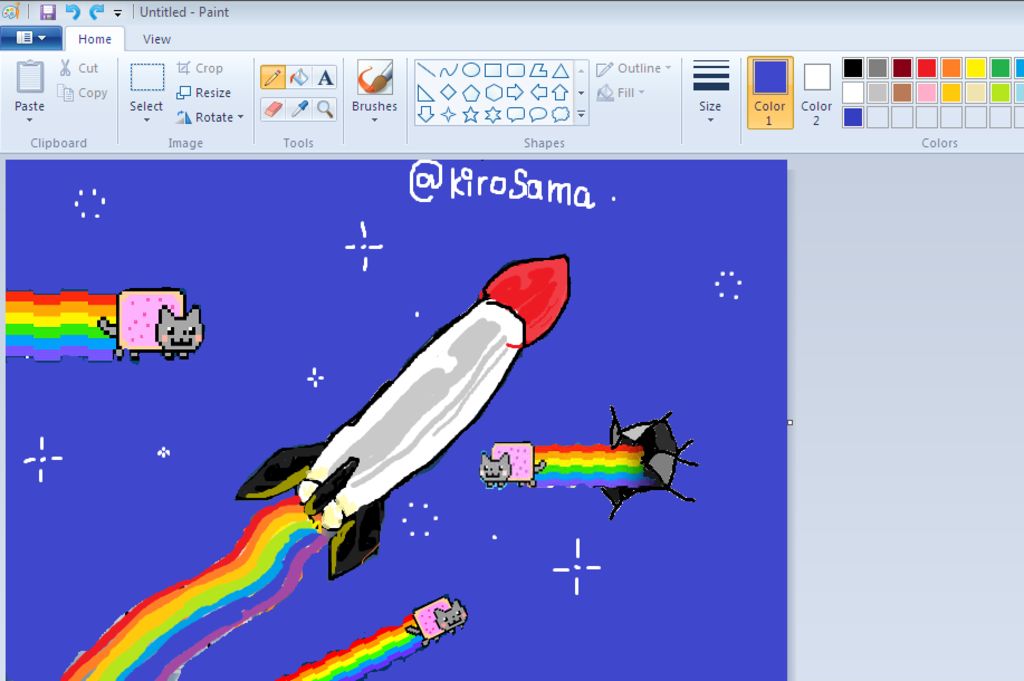Choose the Line shape
This screenshot has height=681, width=1024.
point(426,70)
